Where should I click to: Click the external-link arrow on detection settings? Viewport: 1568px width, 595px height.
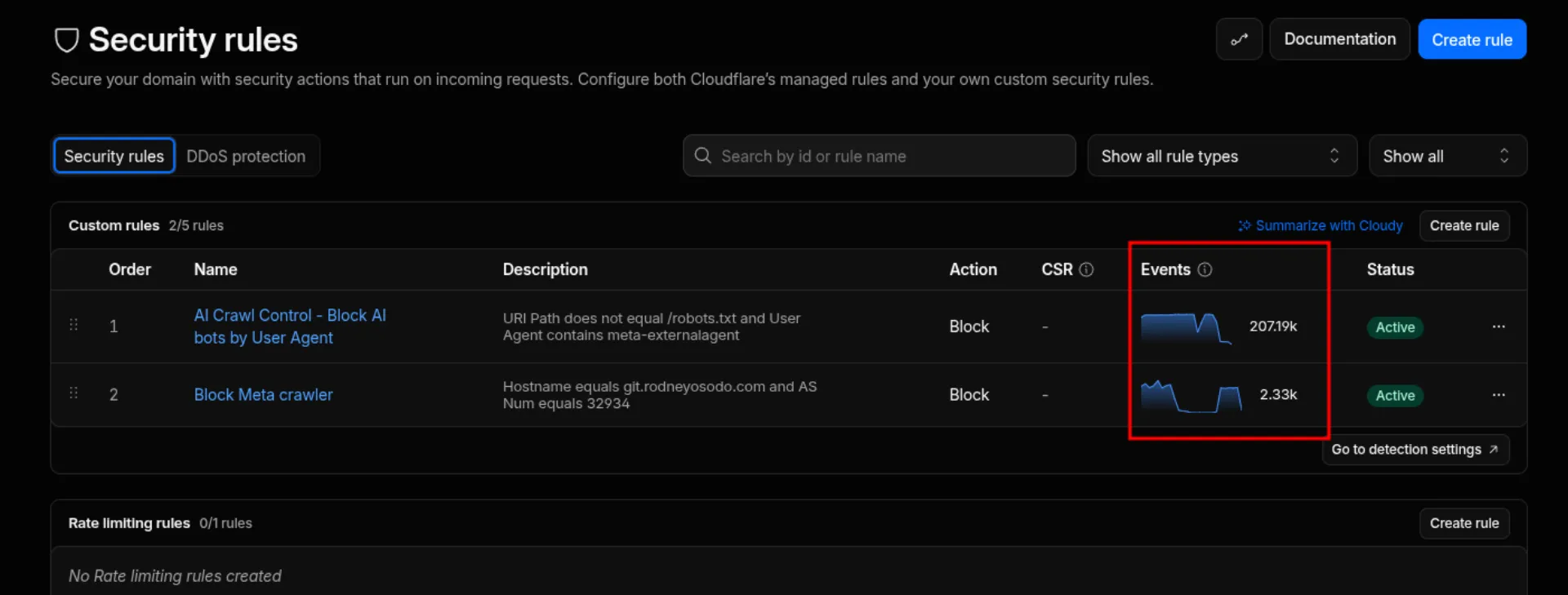point(1493,450)
